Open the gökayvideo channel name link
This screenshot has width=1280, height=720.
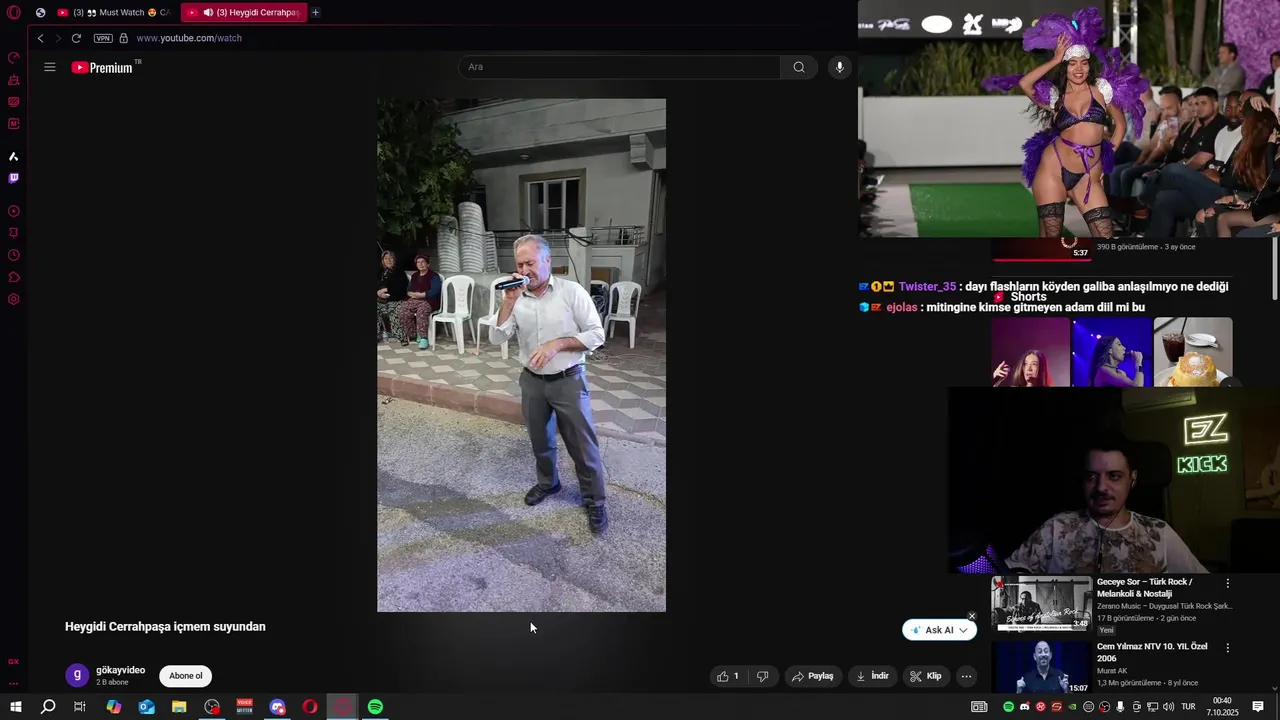coord(120,670)
